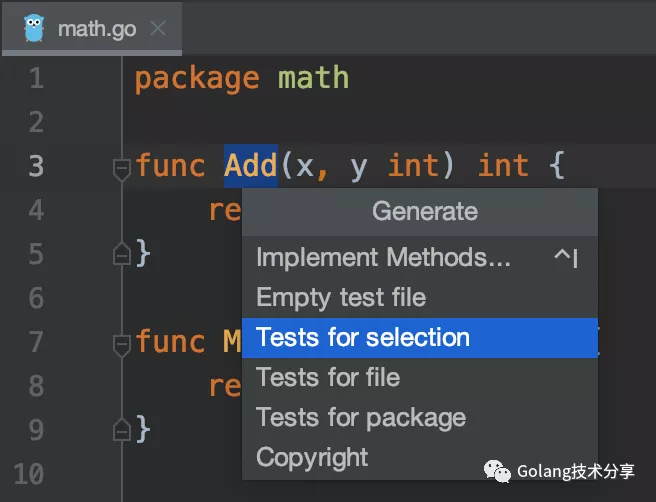This screenshot has width=656, height=502.
Task: Choose Empty test file option
Action: 341,297
